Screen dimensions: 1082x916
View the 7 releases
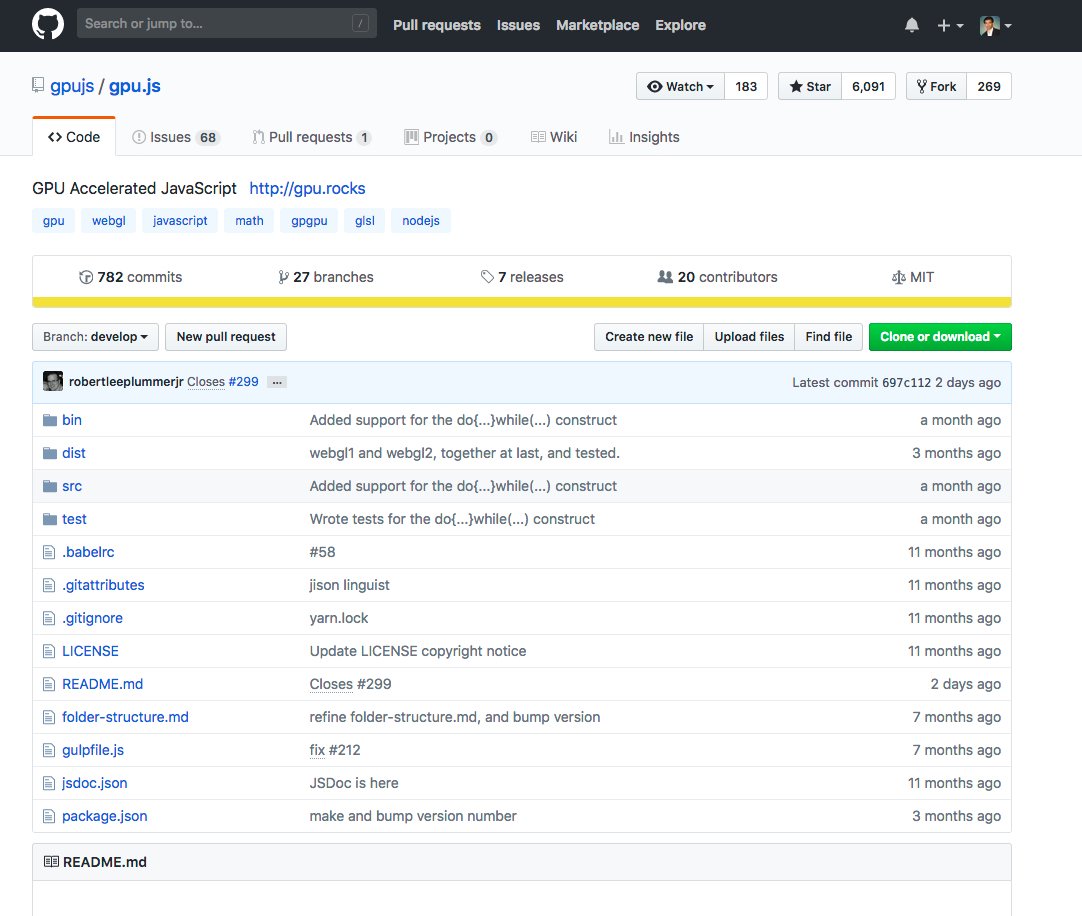click(522, 277)
